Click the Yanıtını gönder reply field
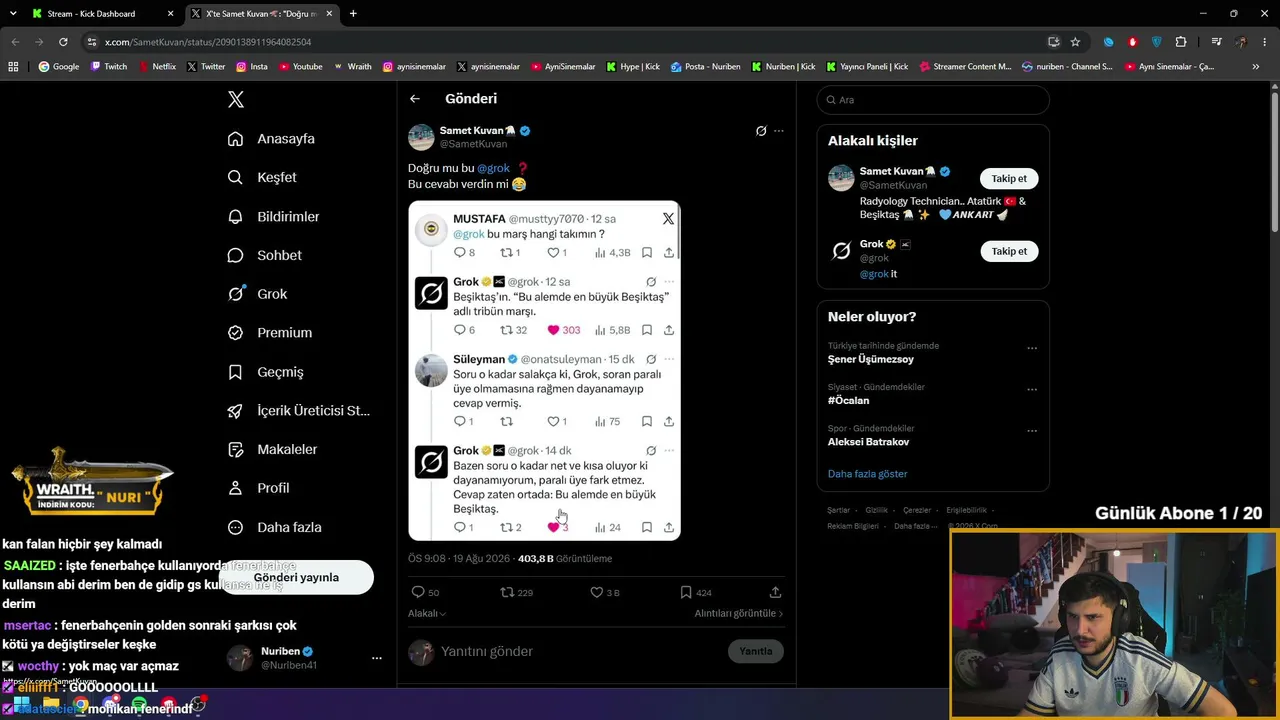This screenshot has width=1280, height=720. pyautogui.click(x=581, y=651)
